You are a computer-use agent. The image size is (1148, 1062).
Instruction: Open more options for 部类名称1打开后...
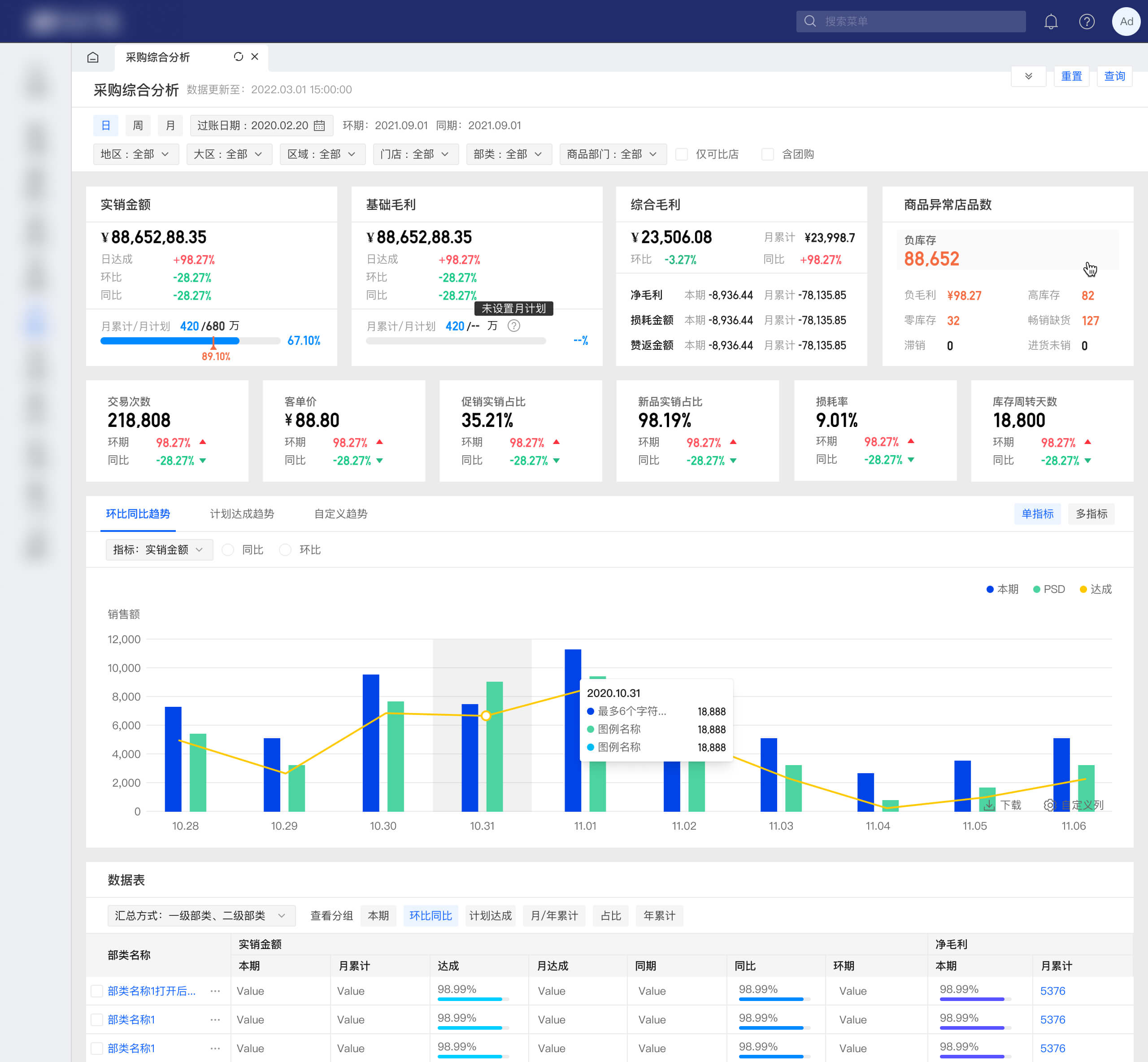[215, 991]
